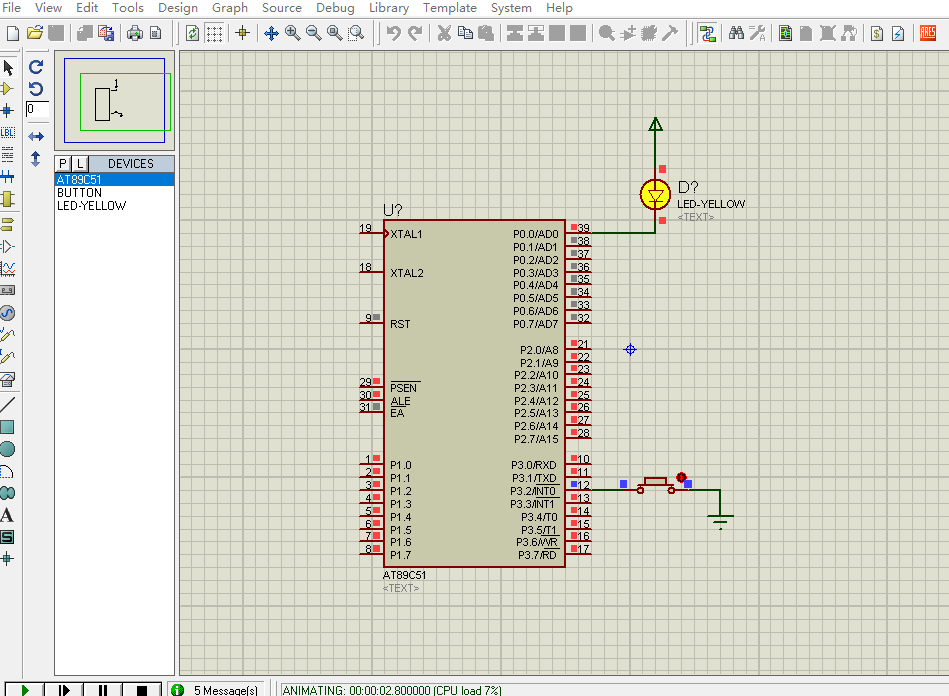Select the Wire Label (LBL) tool

pos(8,132)
